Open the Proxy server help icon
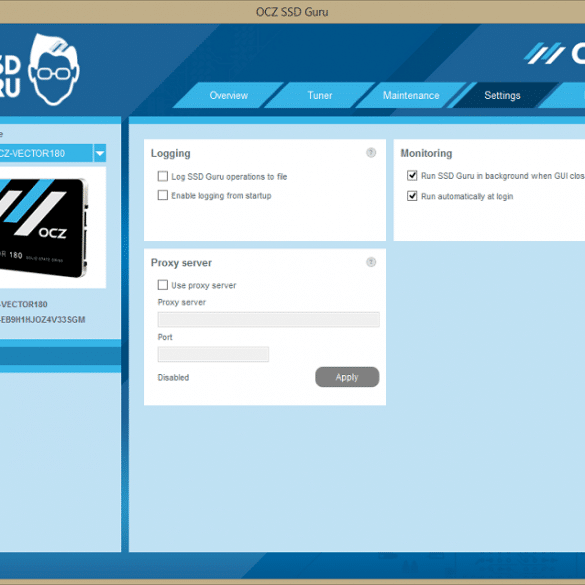Screen dimensions: 585x585 coord(371,262)
